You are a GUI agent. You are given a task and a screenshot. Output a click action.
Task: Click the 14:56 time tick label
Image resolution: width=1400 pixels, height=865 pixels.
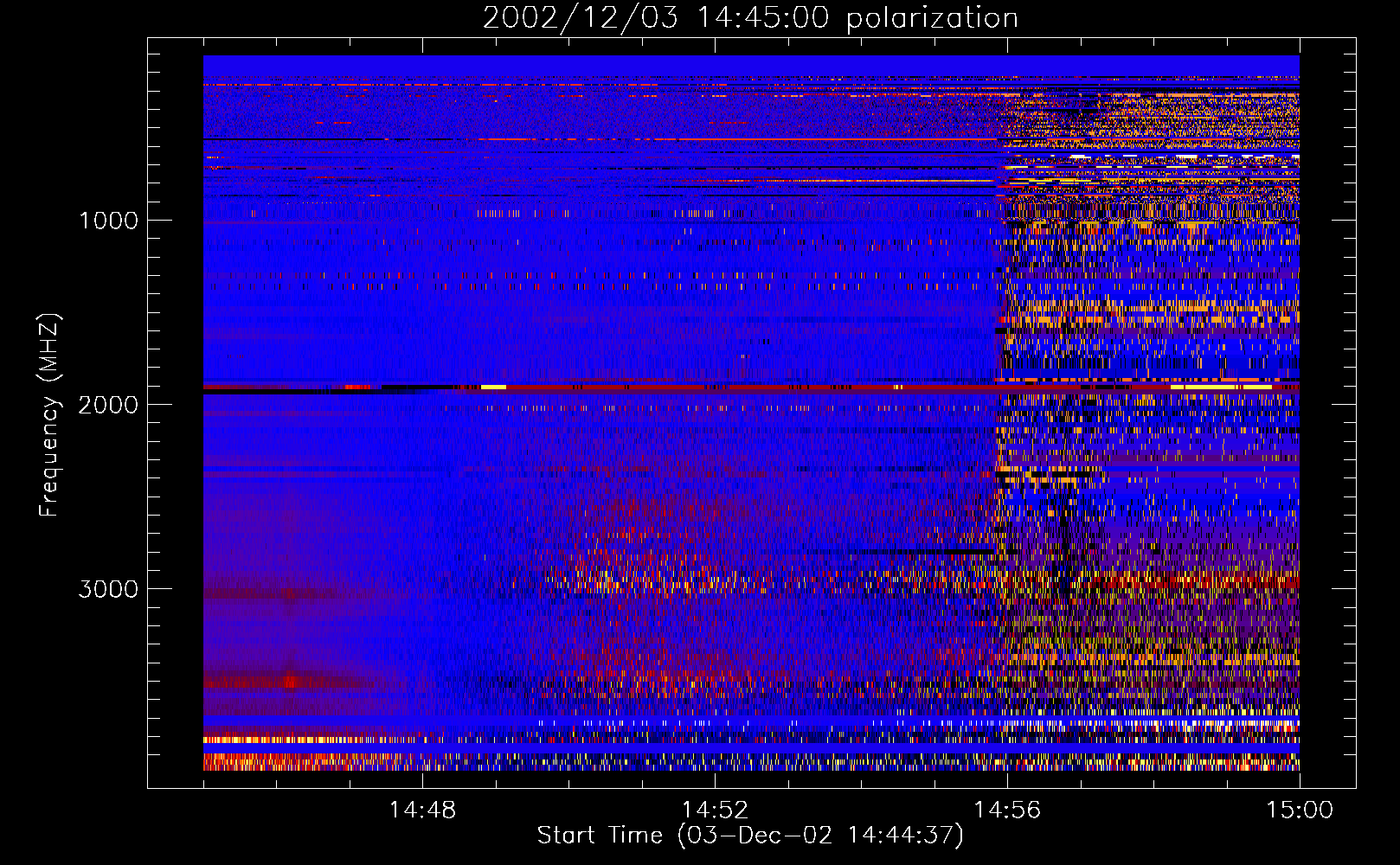click(x=1007, y=811)
